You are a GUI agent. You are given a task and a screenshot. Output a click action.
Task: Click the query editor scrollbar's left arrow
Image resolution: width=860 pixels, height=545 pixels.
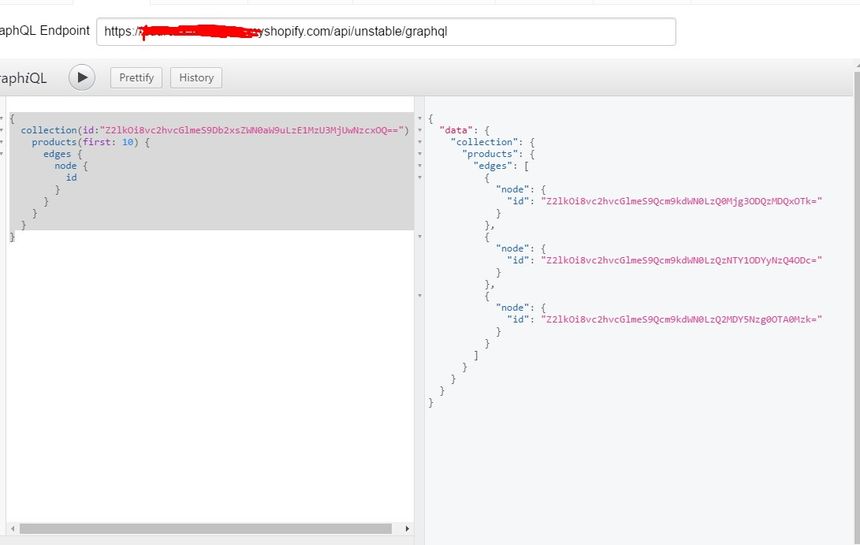pyautogui.click(x=12, y=529)
